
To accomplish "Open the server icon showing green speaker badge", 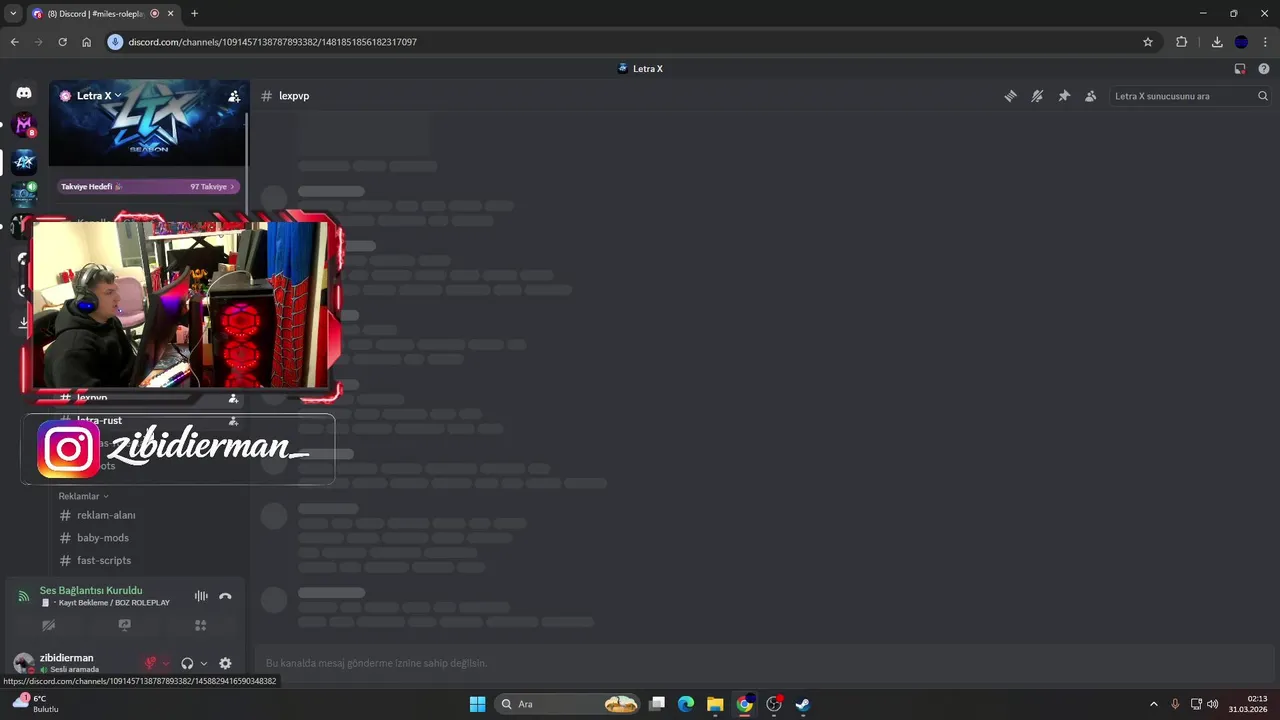I will tap(24, 193).
